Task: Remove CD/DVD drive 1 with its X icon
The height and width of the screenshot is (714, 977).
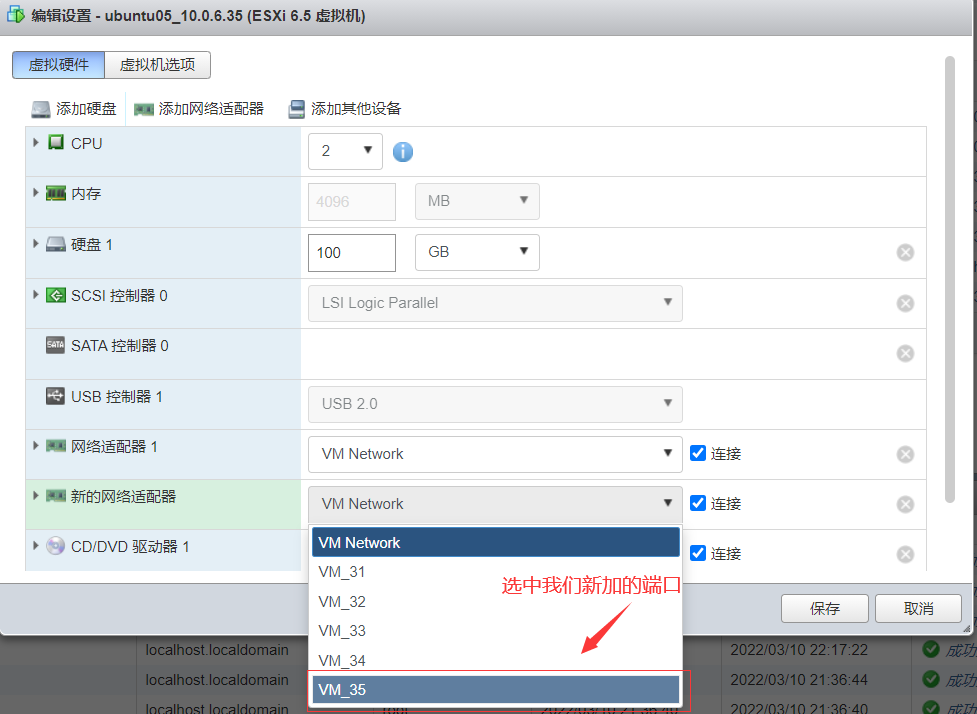Action: 905,554
